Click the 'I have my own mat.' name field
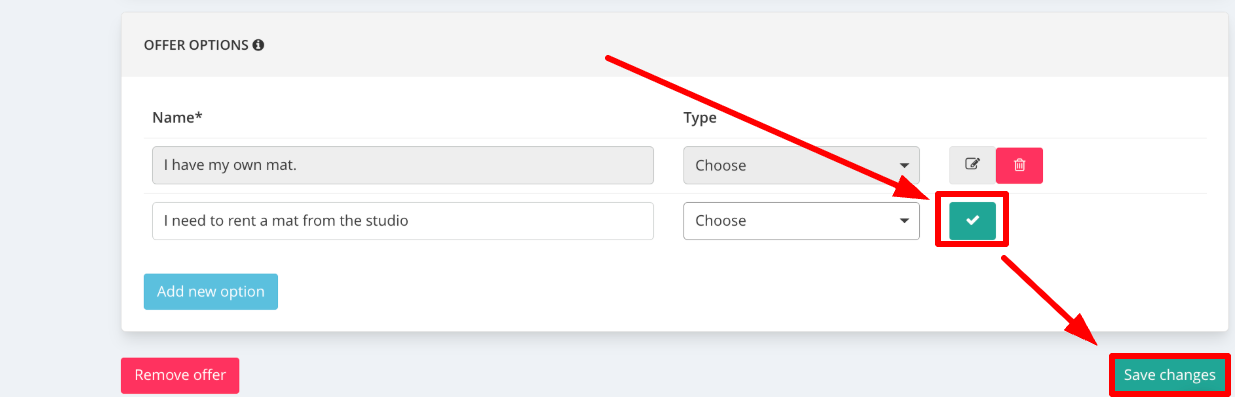The height and width of the screenshot is (402, 1236). click(x=403, y=165)
